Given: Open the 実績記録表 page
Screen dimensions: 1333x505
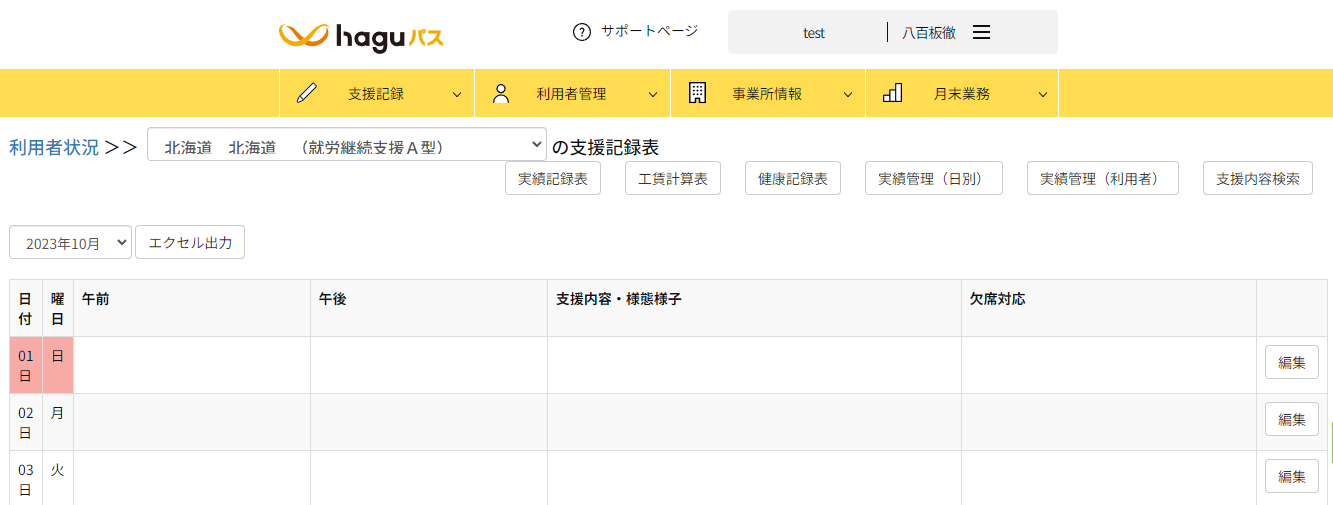Looking at the screenshot, I should [553, 178].
